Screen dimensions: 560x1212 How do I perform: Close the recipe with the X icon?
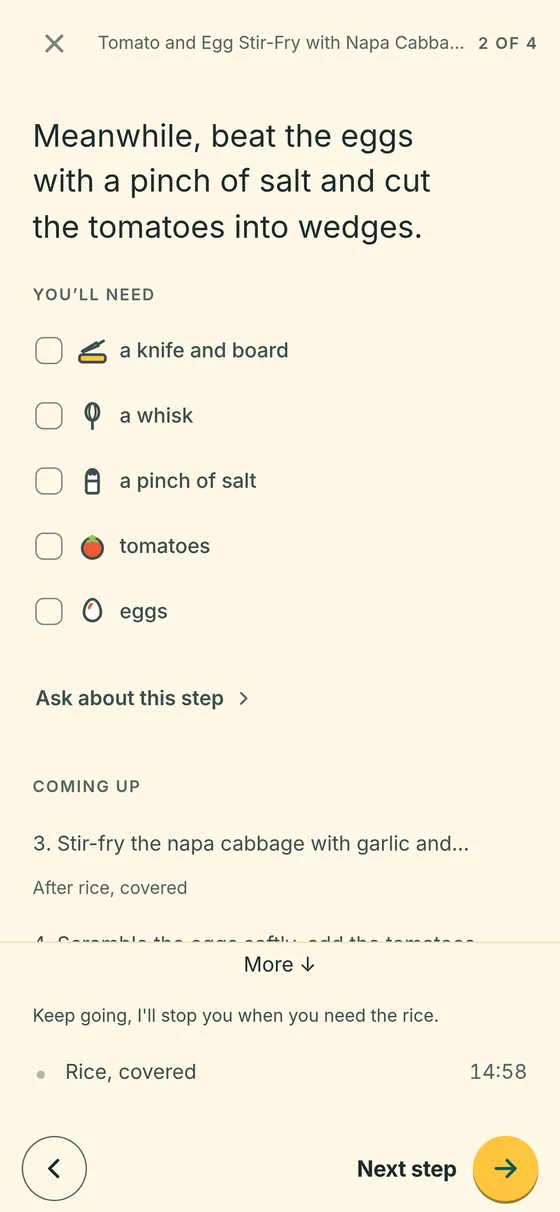(54, 43)
